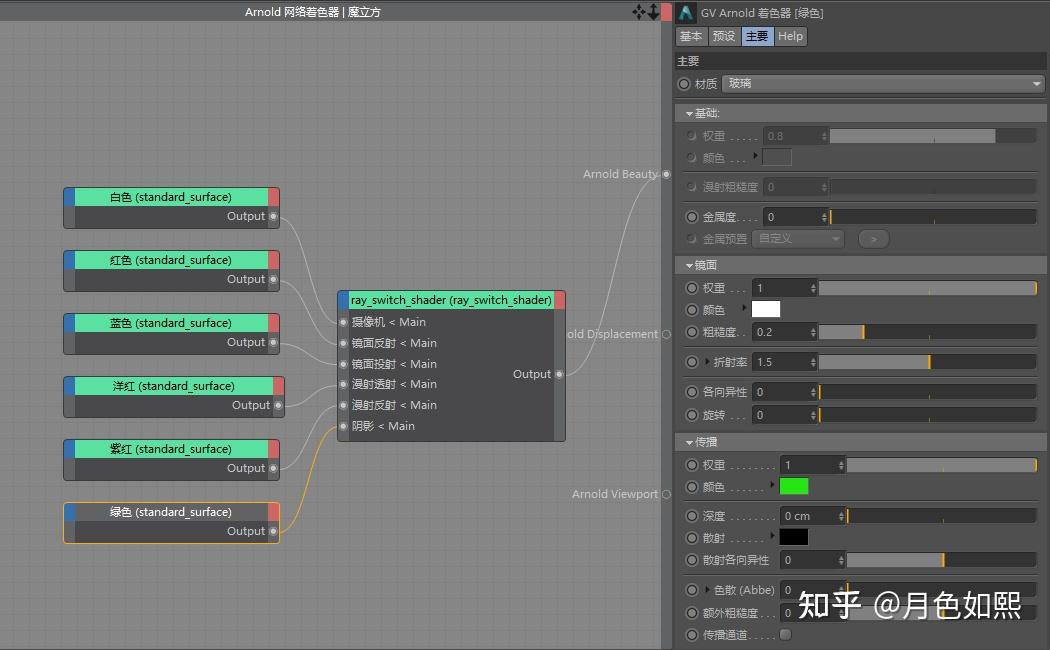This screenshot has height=650, width=1050.
Task: Click the green 颜色 swatch under 传播
Action: point(794,486)
